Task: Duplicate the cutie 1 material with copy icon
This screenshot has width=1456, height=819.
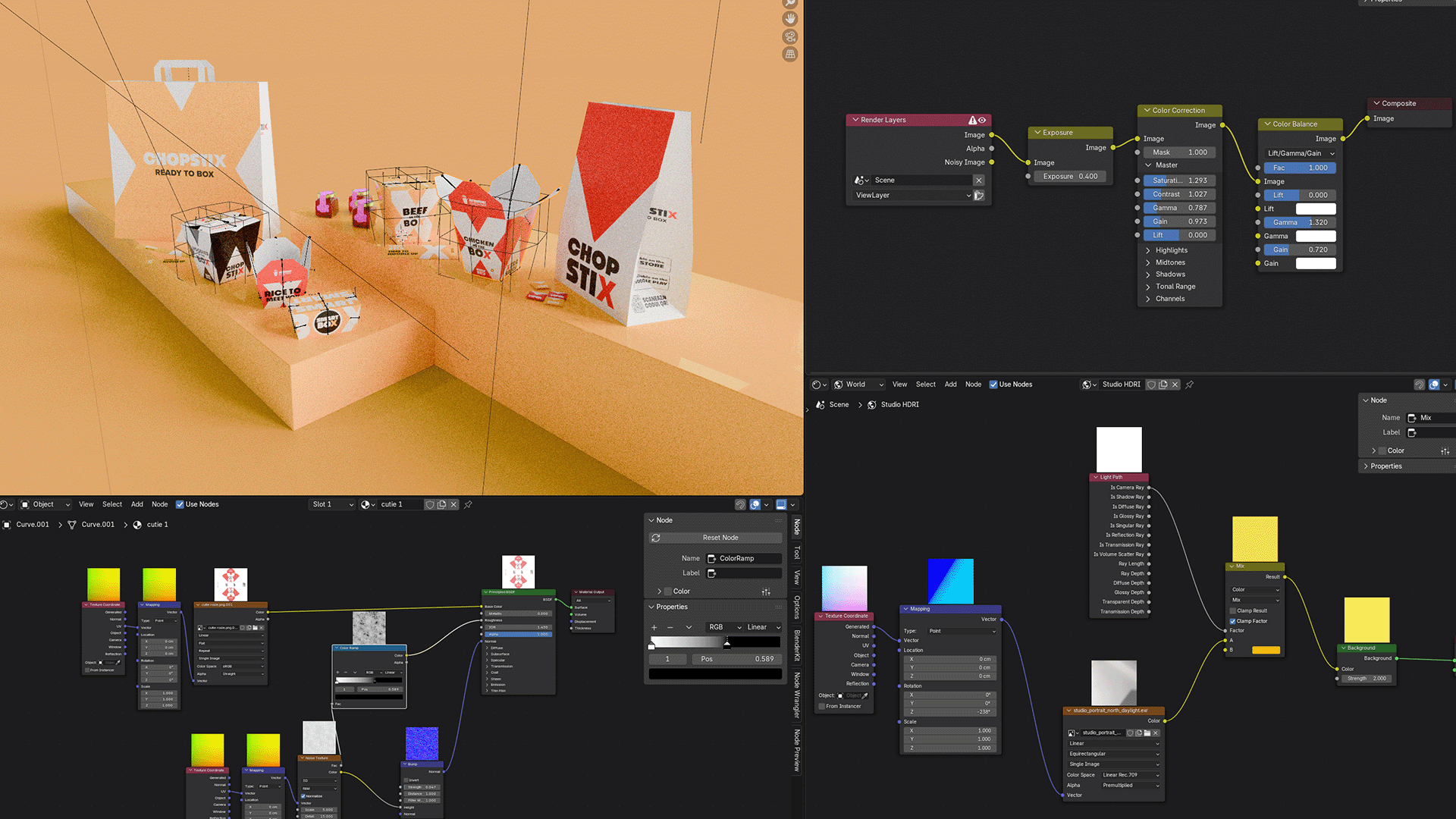Action: pos(441,504)
